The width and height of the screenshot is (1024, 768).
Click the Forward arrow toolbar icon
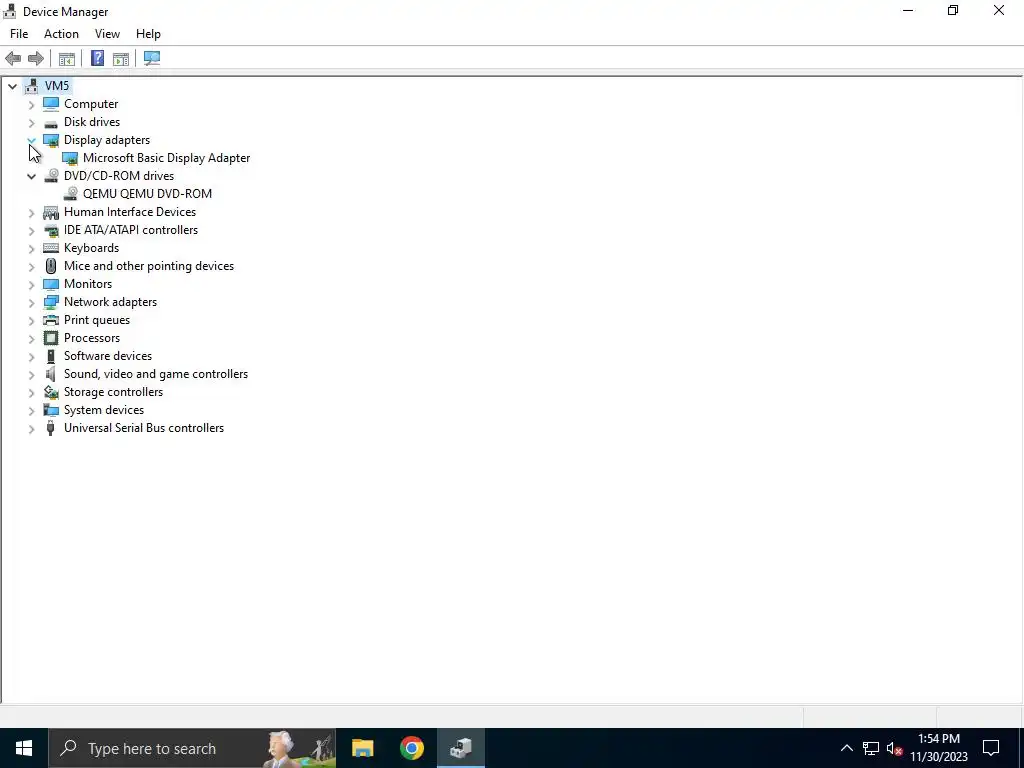click(x=36, y=59)
